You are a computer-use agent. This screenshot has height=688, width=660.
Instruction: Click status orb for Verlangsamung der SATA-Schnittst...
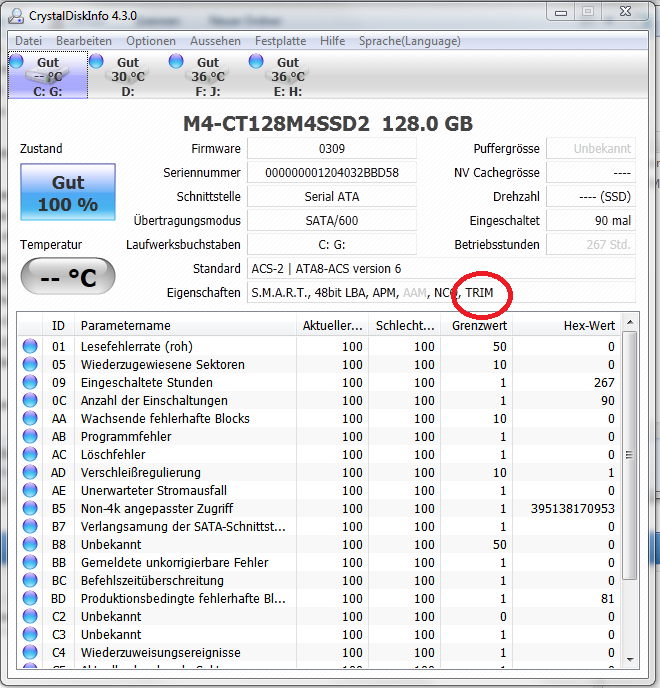tap(30, 526)
